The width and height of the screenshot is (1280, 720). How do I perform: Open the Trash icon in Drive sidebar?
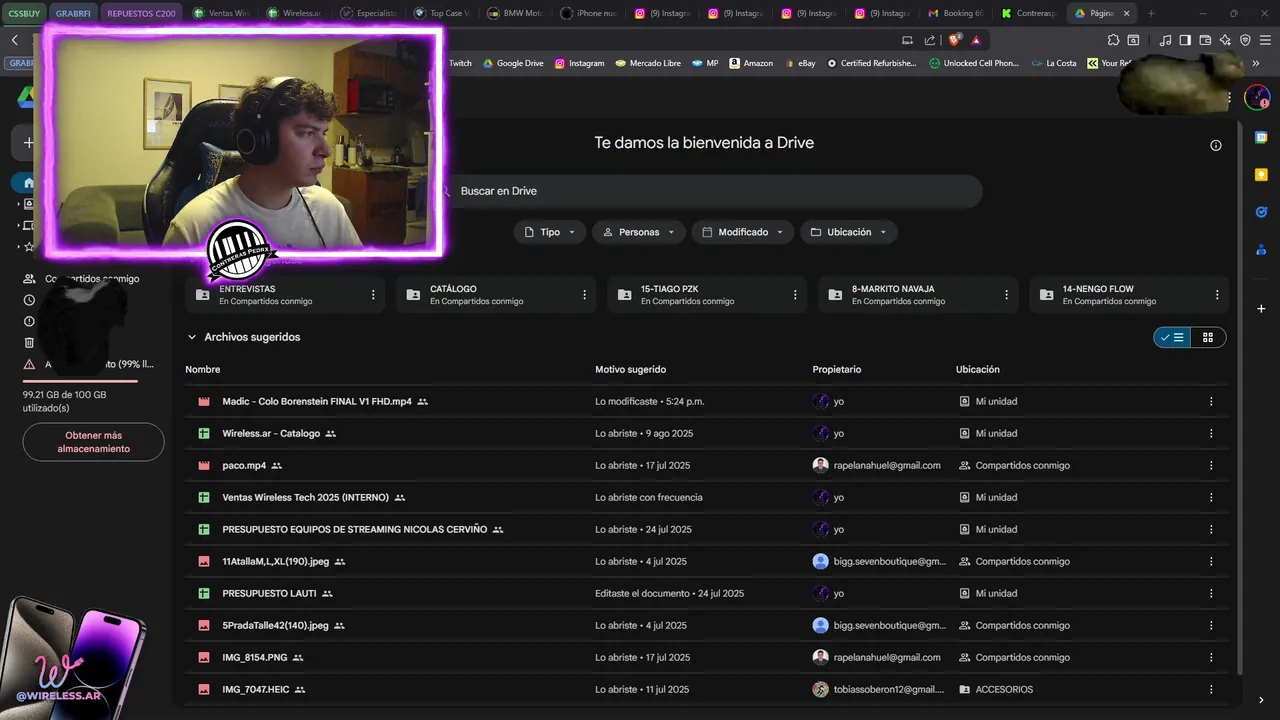coord(29,343)
